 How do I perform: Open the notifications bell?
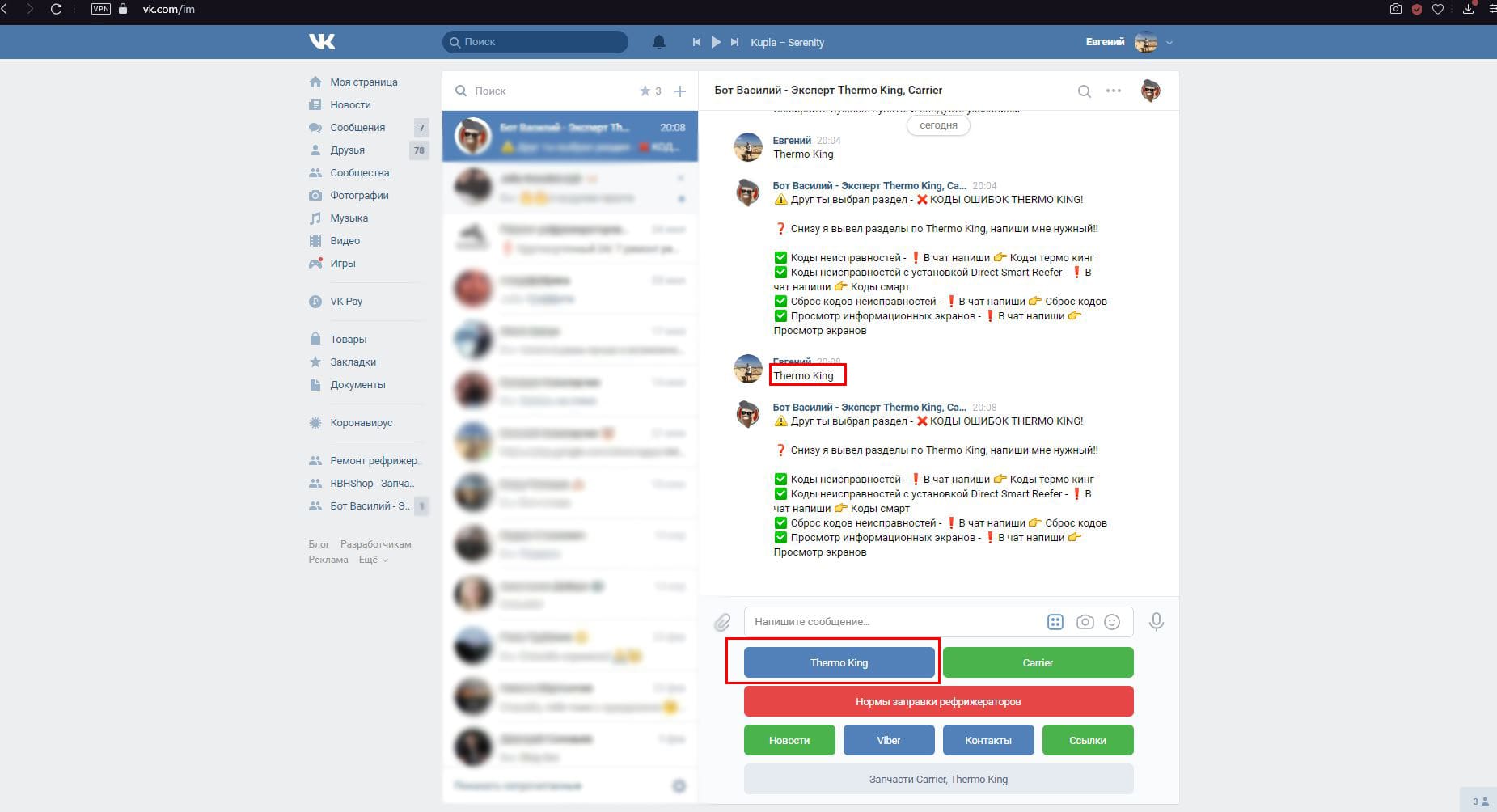pyautogui.click(x=659, y=42)
